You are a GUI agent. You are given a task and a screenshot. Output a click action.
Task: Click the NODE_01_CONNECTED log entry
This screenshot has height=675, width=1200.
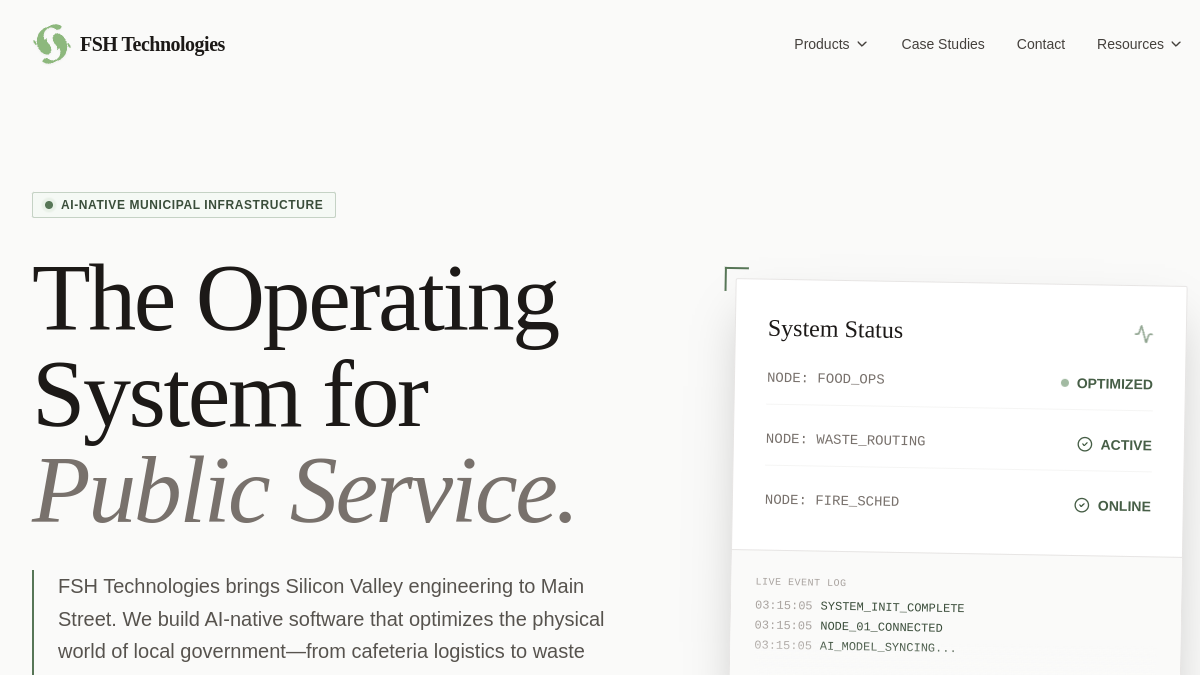tap(881, 627)
